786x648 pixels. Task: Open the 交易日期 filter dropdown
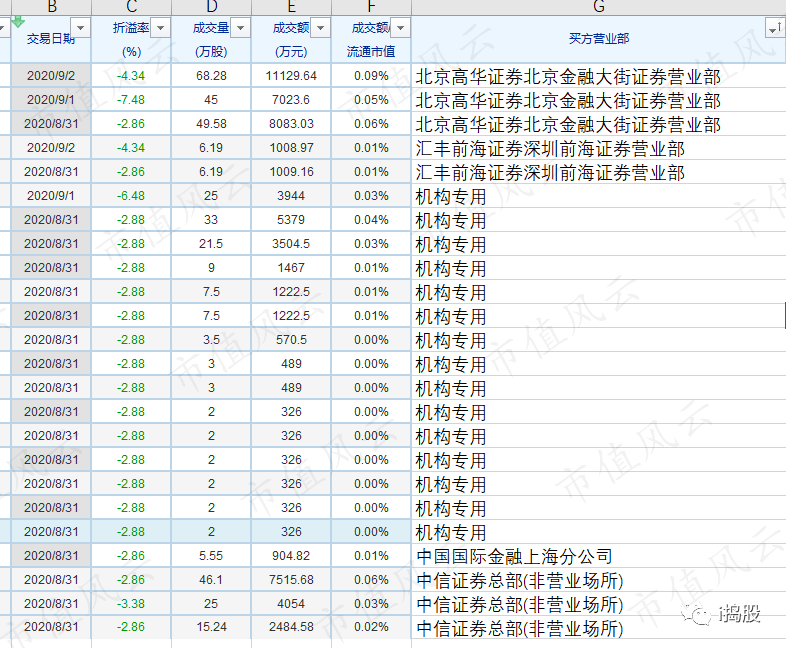click(81, 28)
